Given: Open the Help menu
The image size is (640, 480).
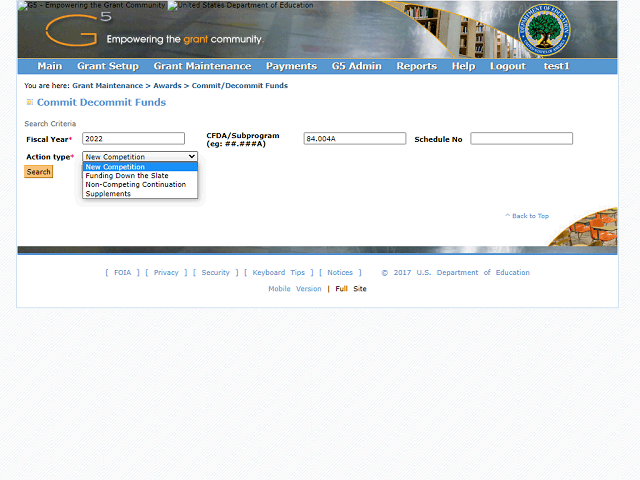Looking at the screenshot, I should [463, 66].
